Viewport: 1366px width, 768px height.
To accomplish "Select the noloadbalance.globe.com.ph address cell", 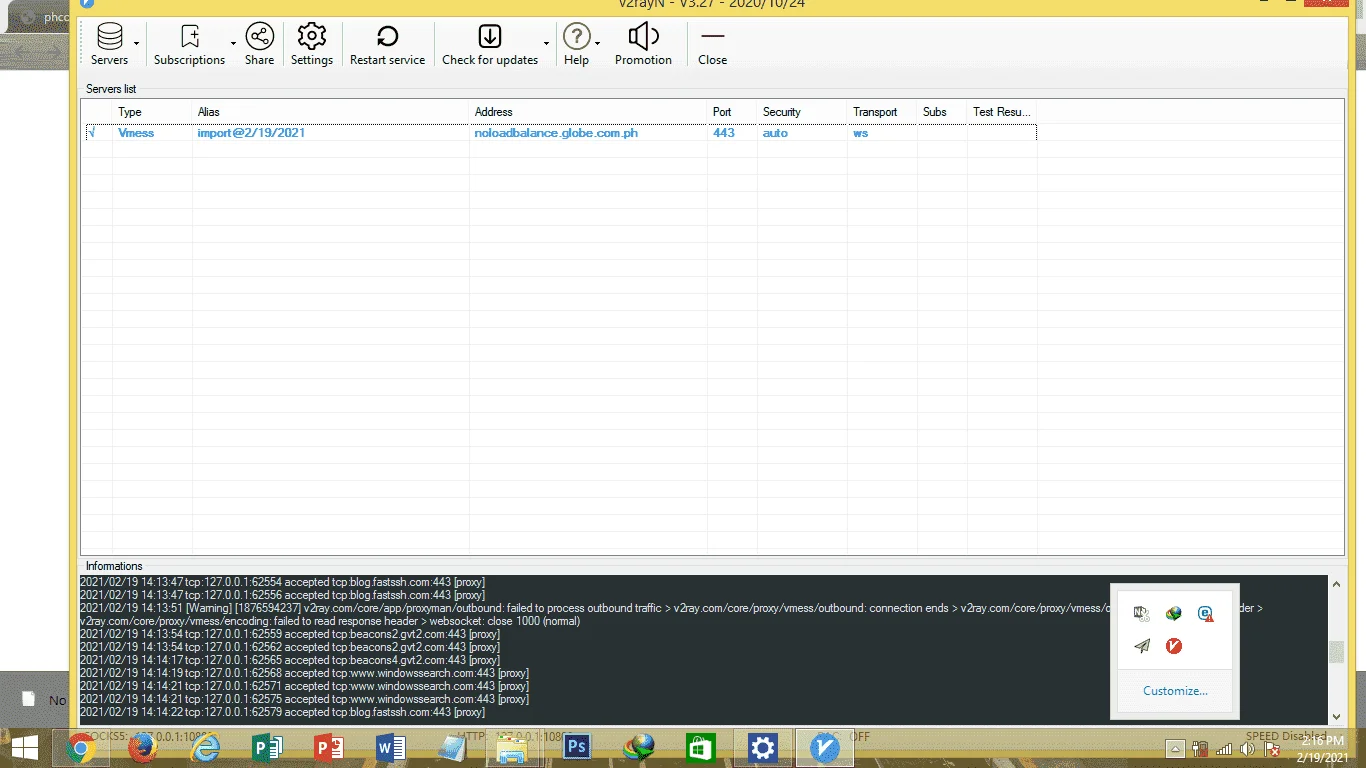I will (x=556, y=133).
